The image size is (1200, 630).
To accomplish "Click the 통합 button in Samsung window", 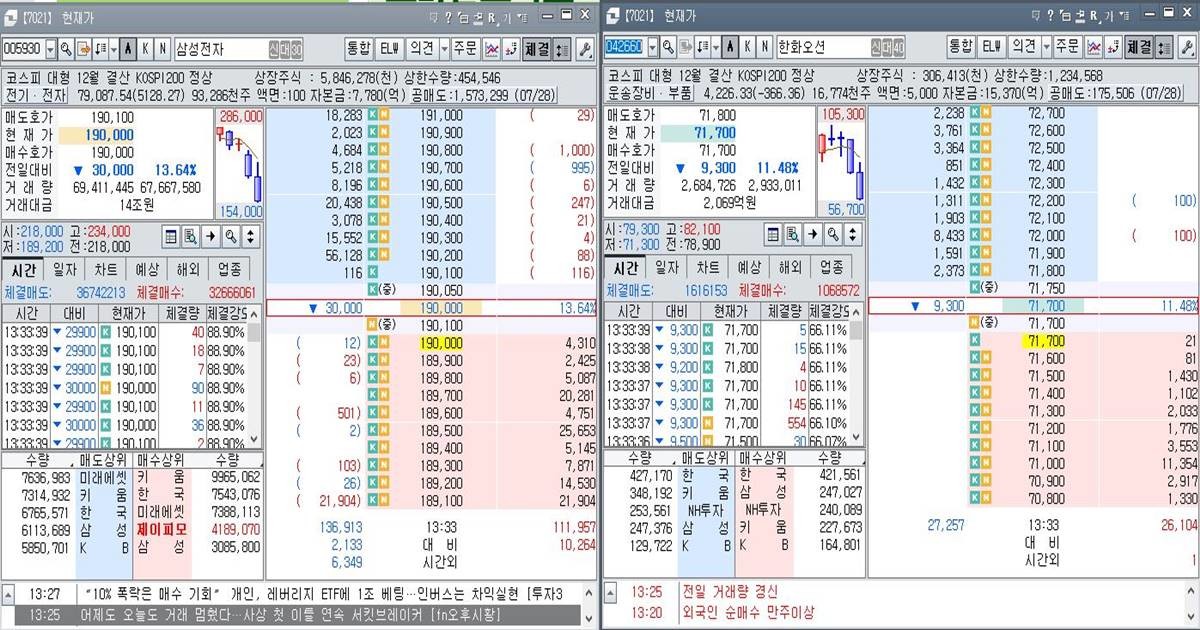I will pyautogui.click(x=359, y=48).
